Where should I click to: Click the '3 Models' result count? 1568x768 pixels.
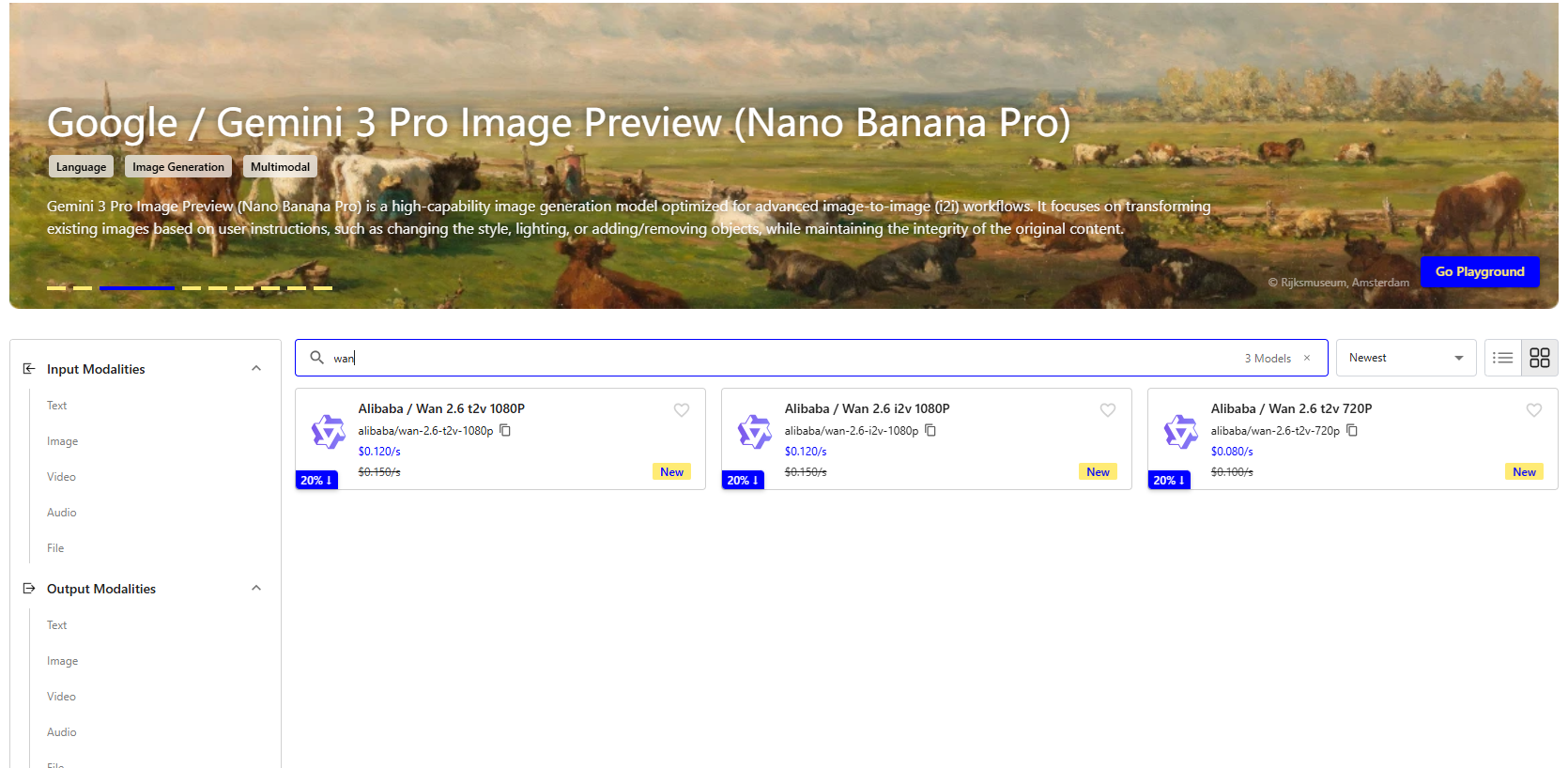pyautogui.click(x=1268, y=358)
